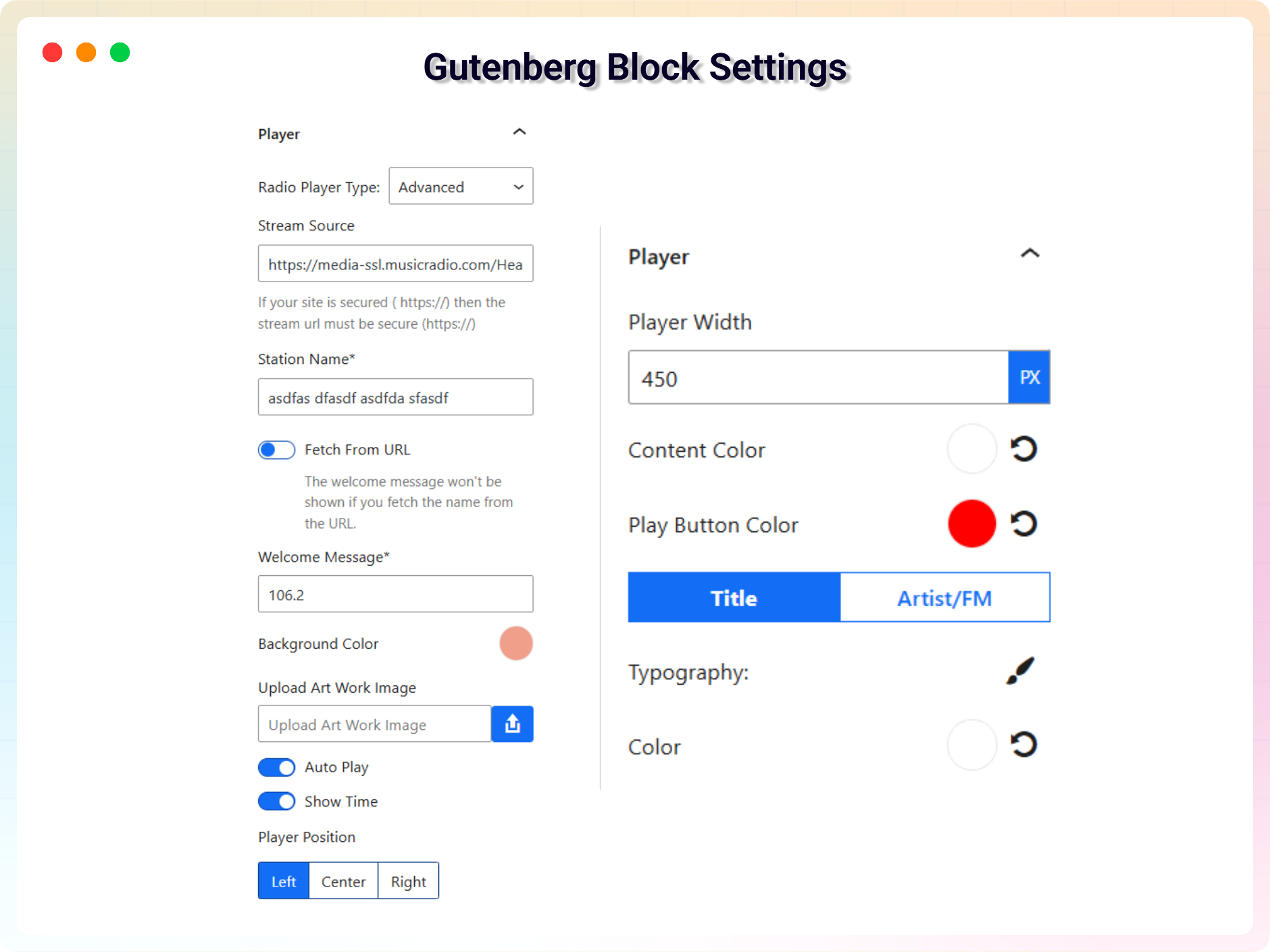The height and width of the screenshot is (952, 1270).
Task: Click the PX unit button beside Player Width
Action: (1030, 377)
